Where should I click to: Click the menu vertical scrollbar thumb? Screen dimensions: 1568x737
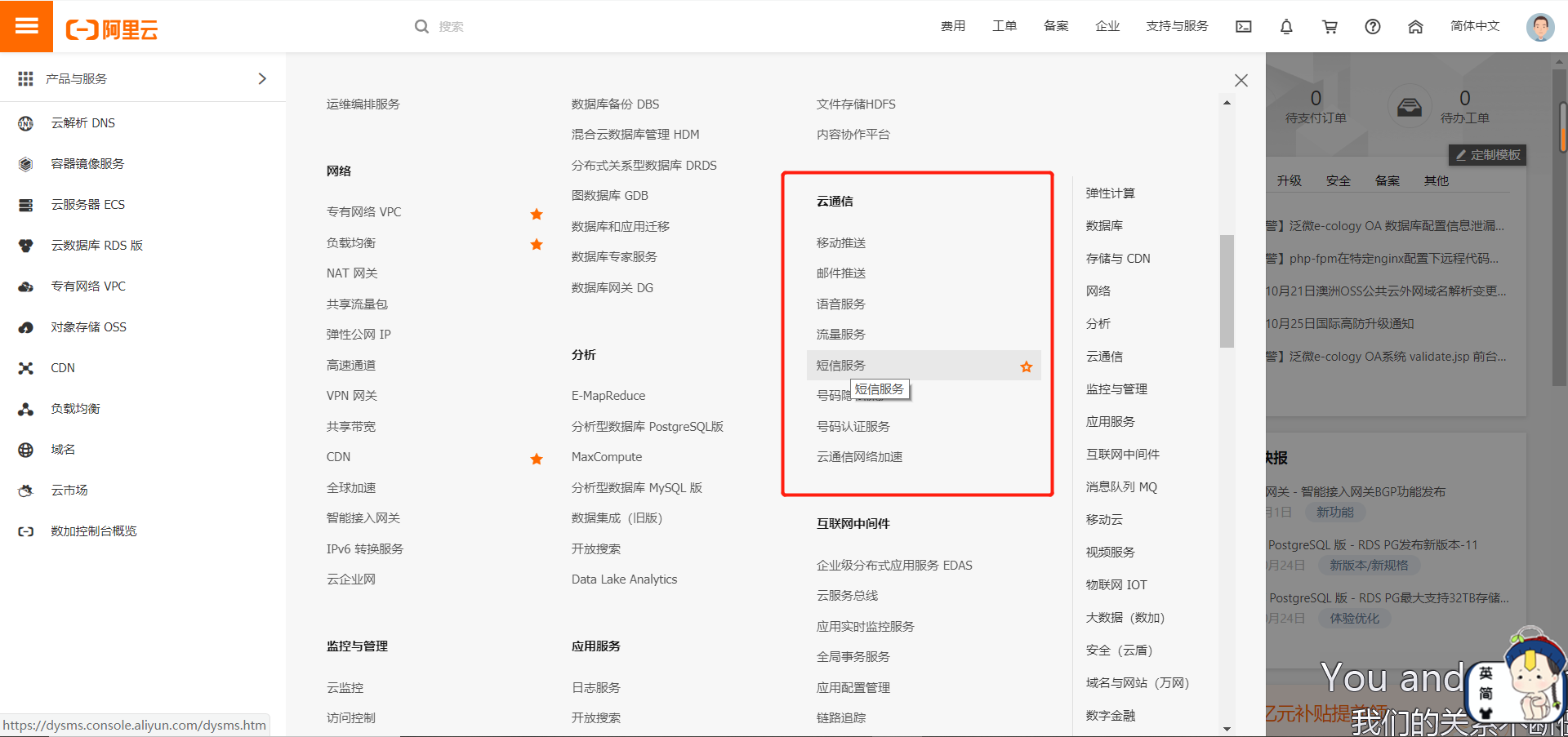1227,291
